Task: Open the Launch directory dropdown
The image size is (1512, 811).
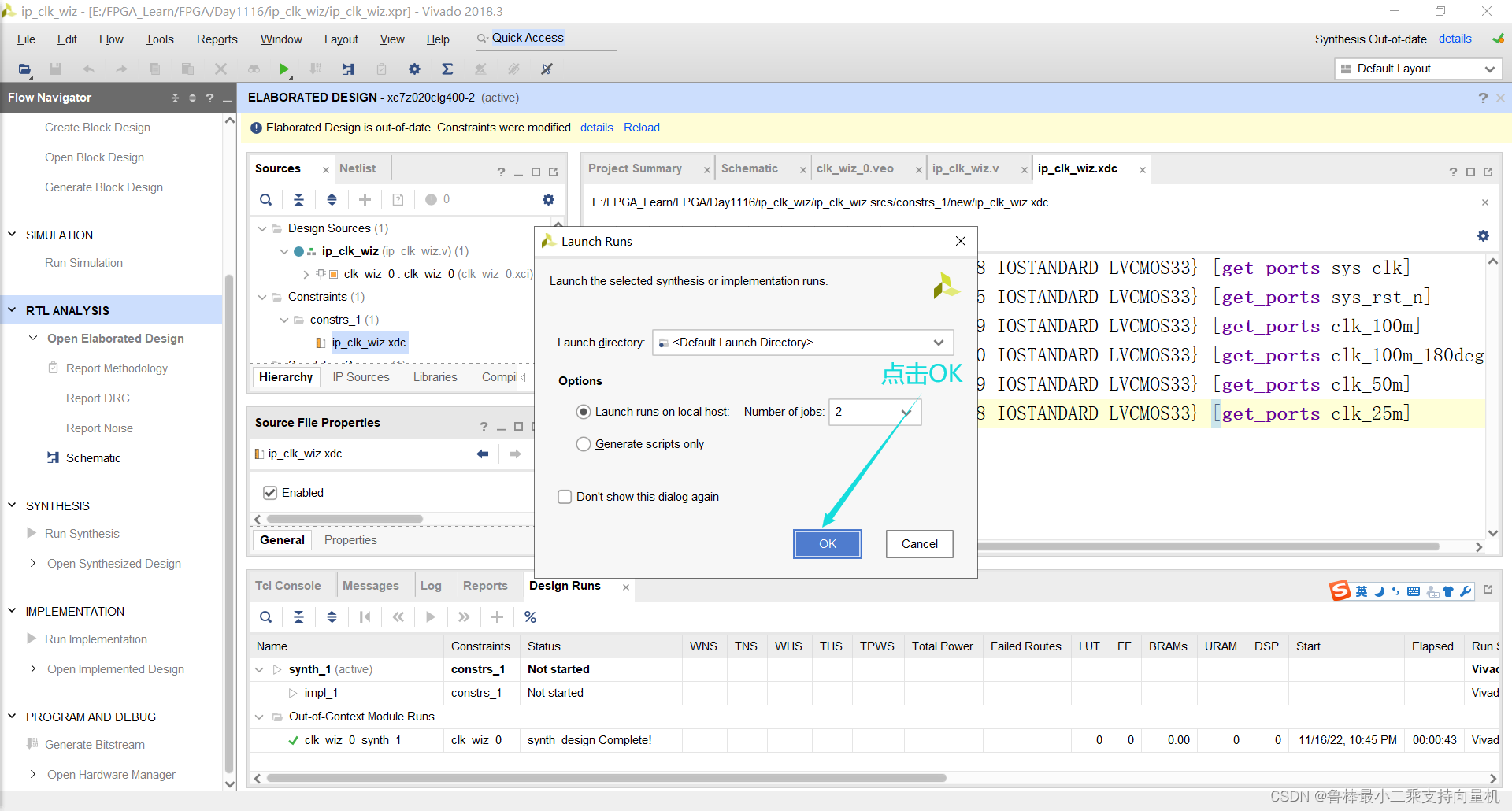Action: pyautogui.click(x=802, y=343)
